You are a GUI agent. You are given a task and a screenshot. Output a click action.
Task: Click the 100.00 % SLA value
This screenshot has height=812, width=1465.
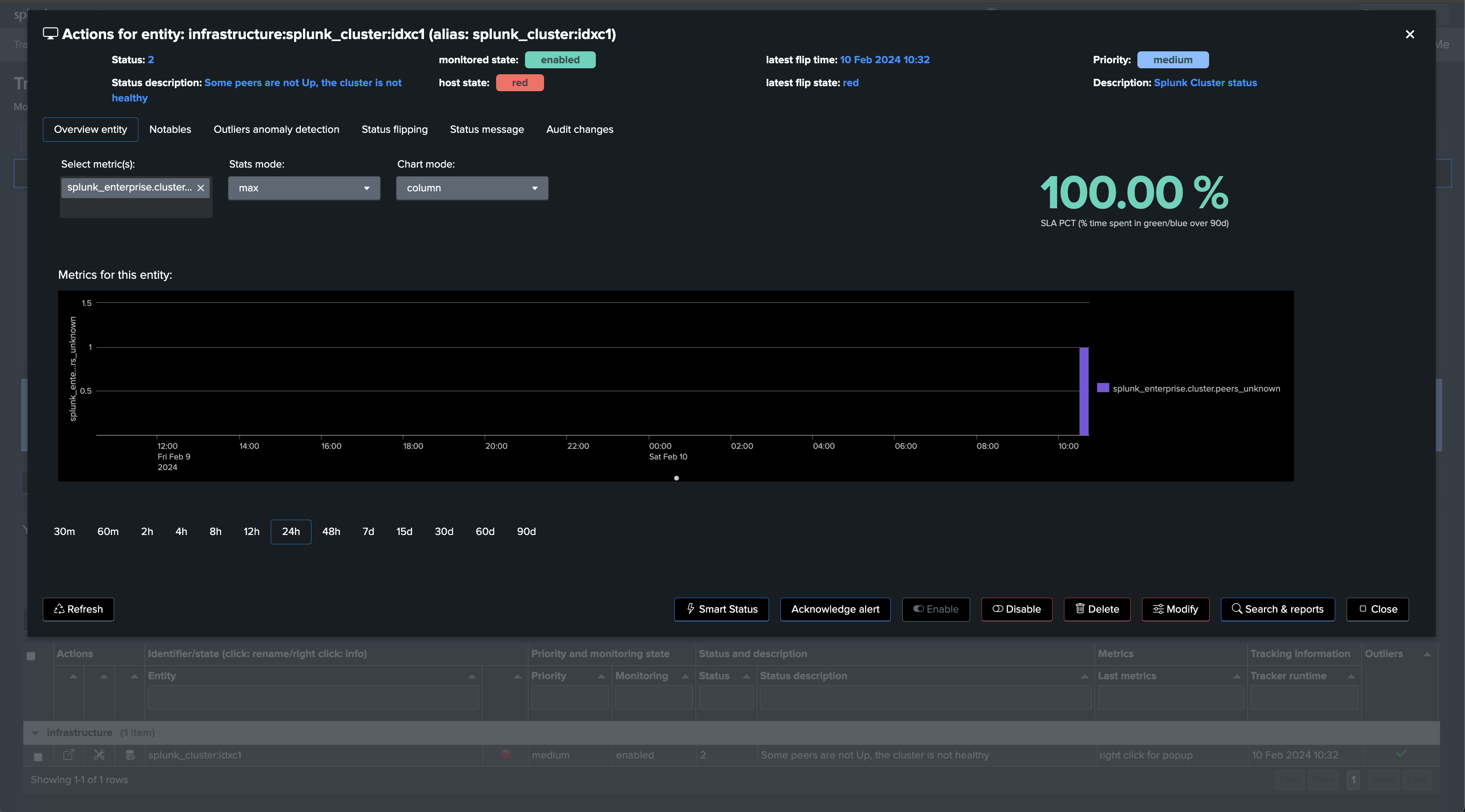click(1134, 192)
